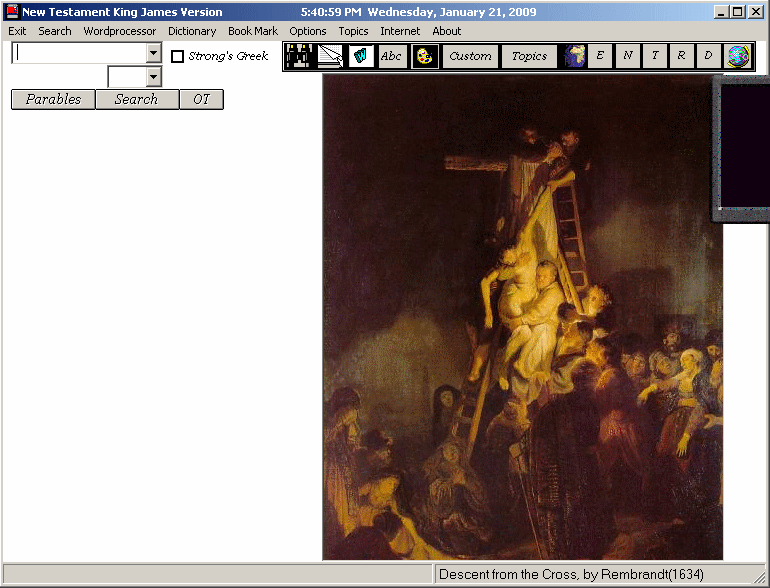
Task: Open the Dictionary menu
Action: tap(192, 31)
